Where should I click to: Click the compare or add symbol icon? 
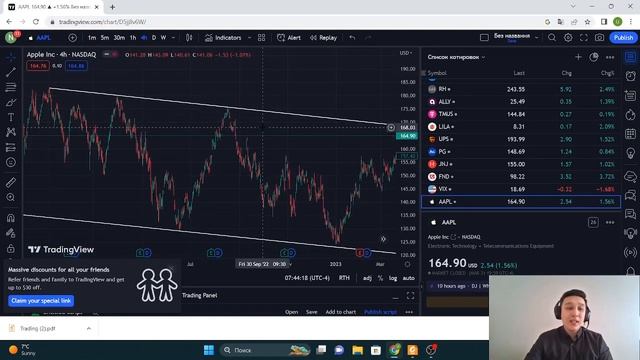pos(72,38)
